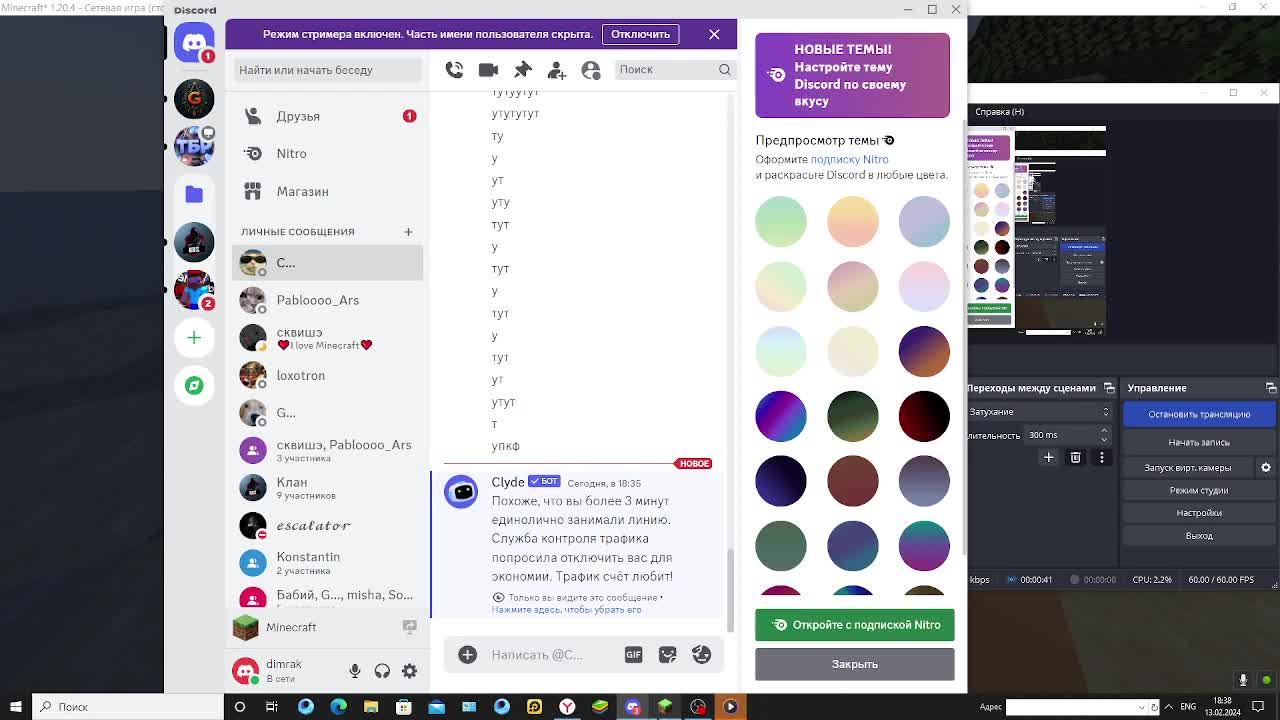Start a video call in chat header

click(x=488, y=69)
